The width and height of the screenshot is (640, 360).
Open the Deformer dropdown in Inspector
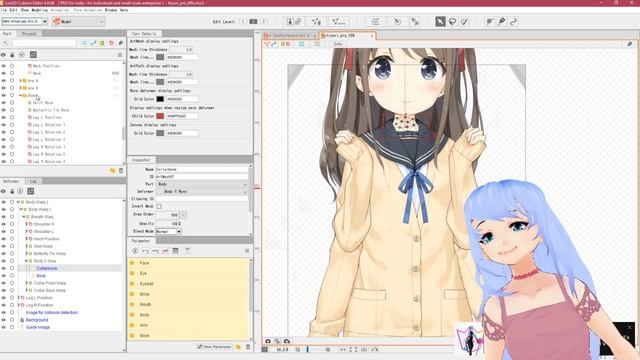point(202,191)
